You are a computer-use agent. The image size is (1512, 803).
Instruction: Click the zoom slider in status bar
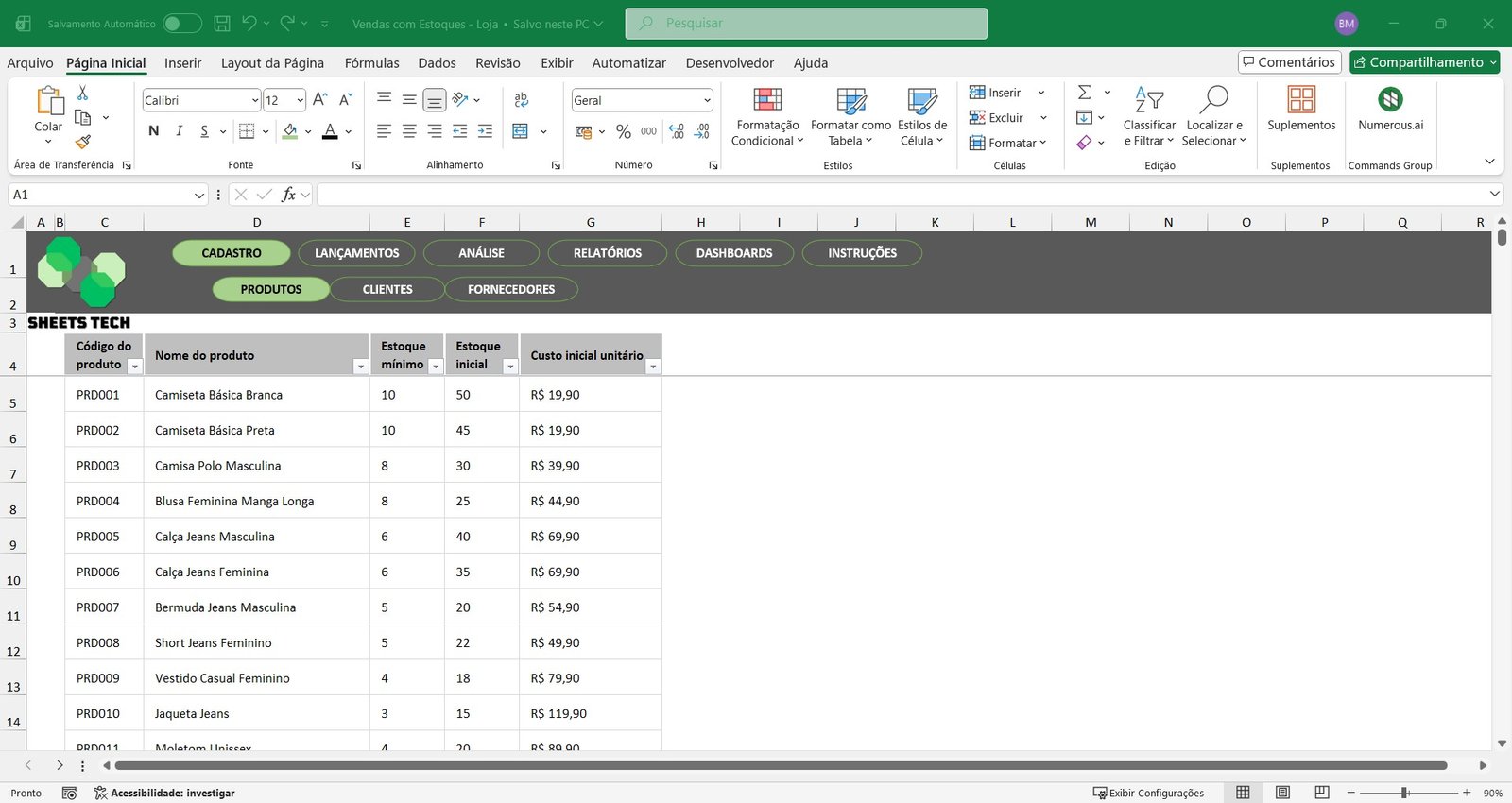click(1405, 793)
